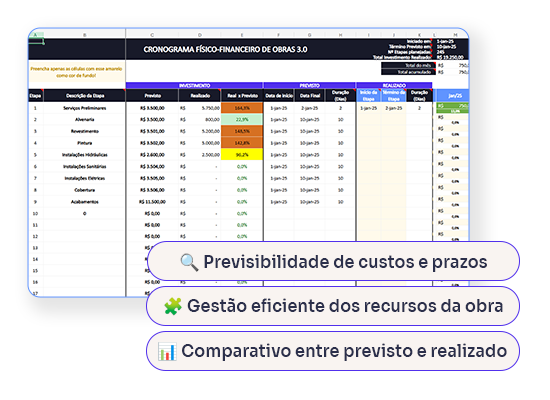Screen dimensions: 550x400
Task: Select the 'R$ 2.600,00' Previsto cell
Action: click(152, 155)
